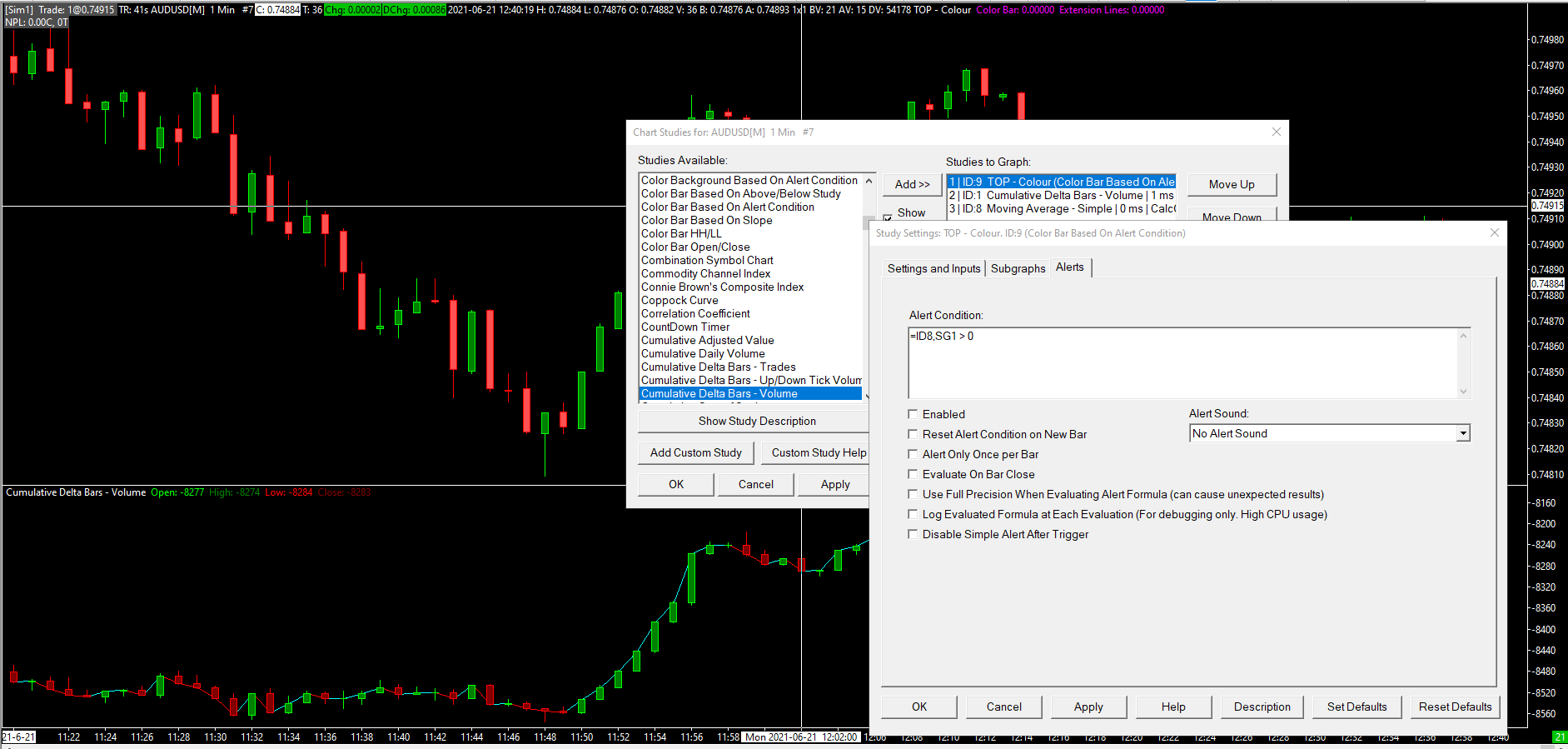Viewport: 1568px width, 749px height.
Task: Select Color Bar HH/LL study
Action: (750, 233)
